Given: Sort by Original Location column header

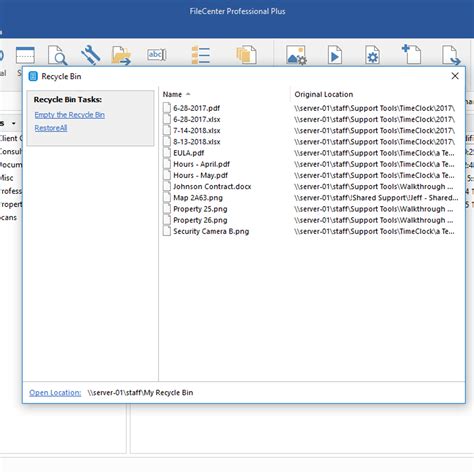Looking at the screenshot, I should (324, 94).
